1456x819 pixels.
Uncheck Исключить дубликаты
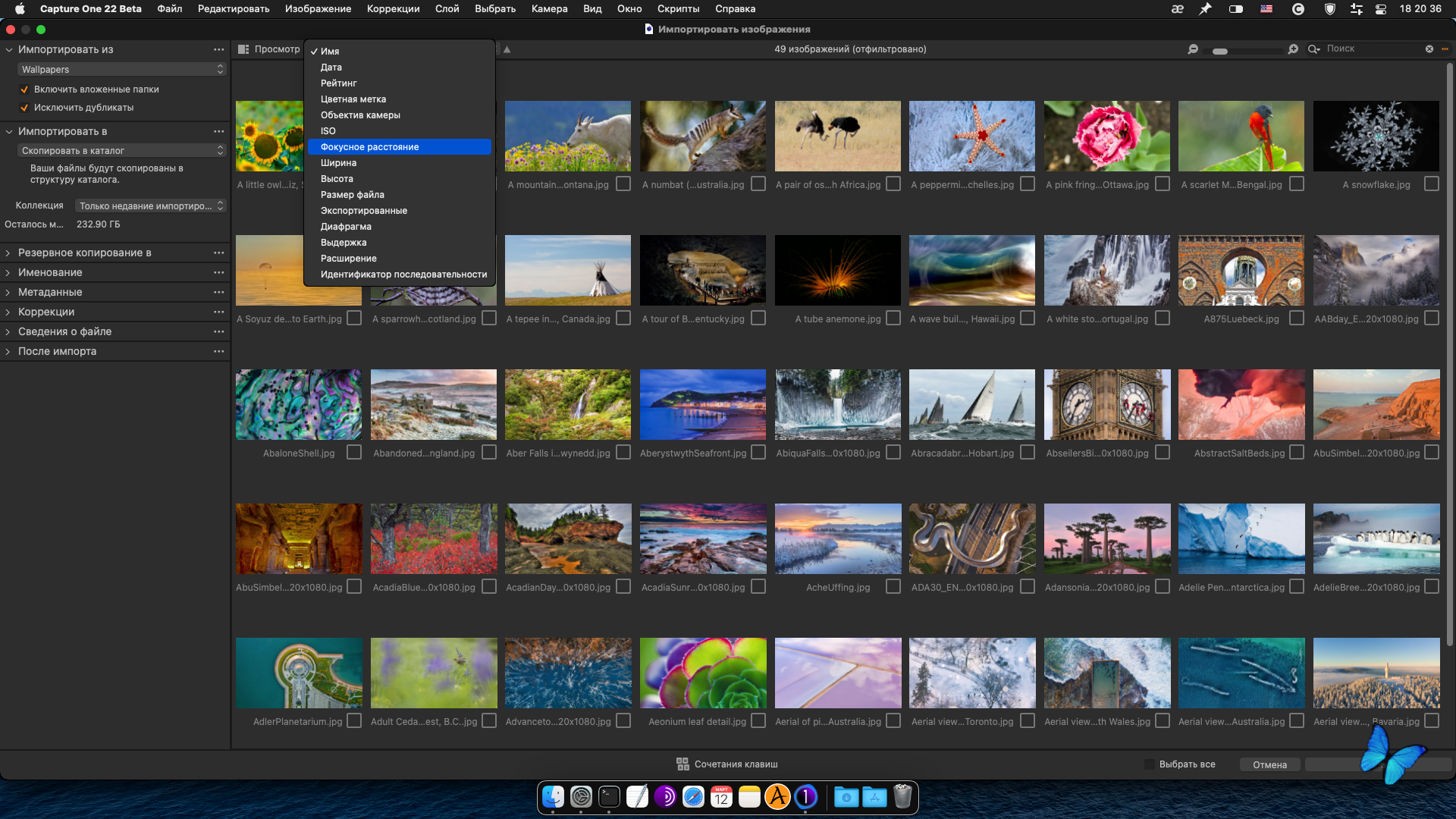pyautogui.click(x=24, y=108)
